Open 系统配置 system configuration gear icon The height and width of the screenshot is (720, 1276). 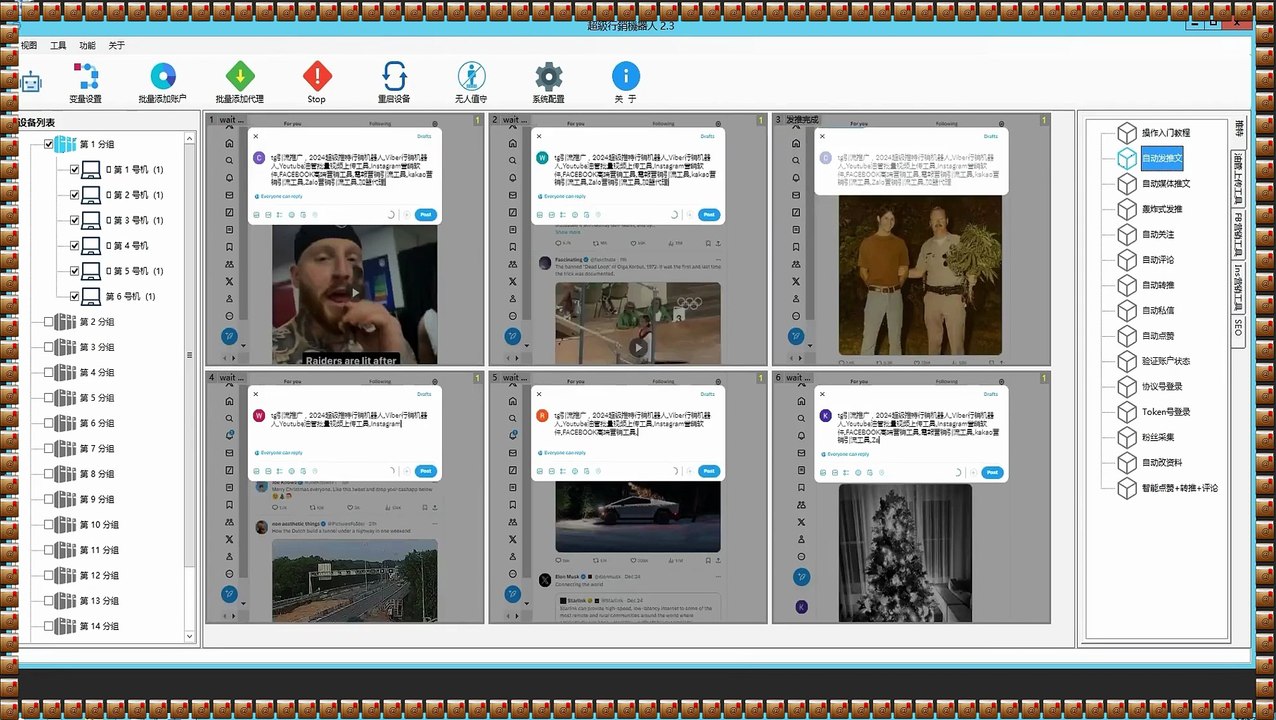pos(548,76)
